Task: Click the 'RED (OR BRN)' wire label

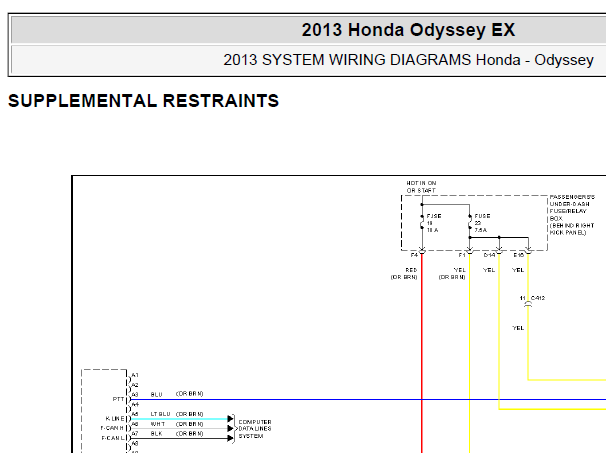Action: (x=404, y=273)
